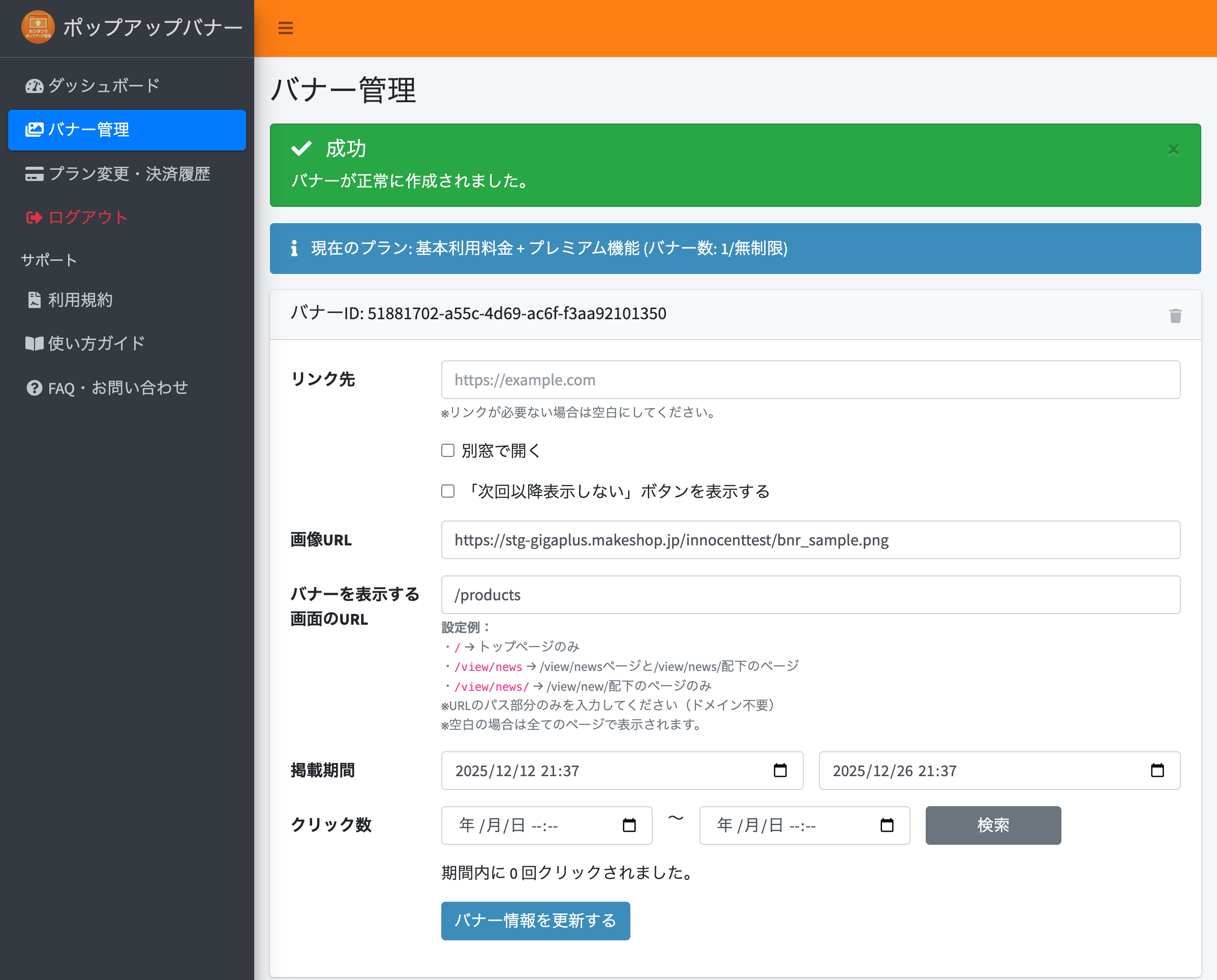Click the ポップアップバナー logo icon
The image size is (1217, 980).
[38, 26]
